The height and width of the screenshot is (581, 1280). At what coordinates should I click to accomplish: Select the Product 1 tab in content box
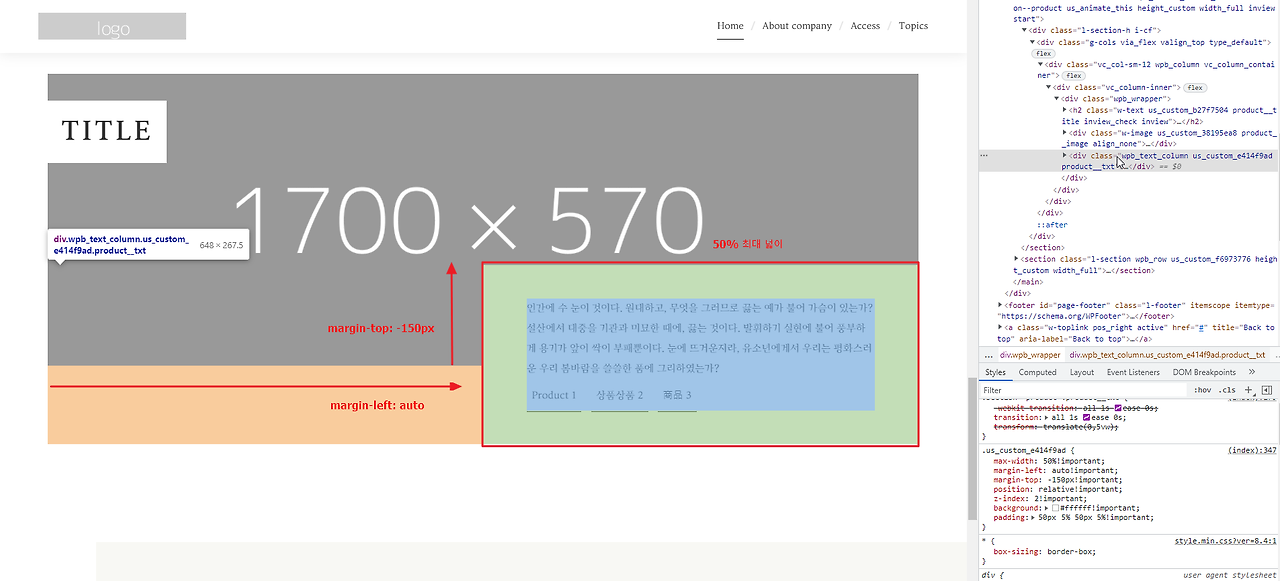click(554, 395)
